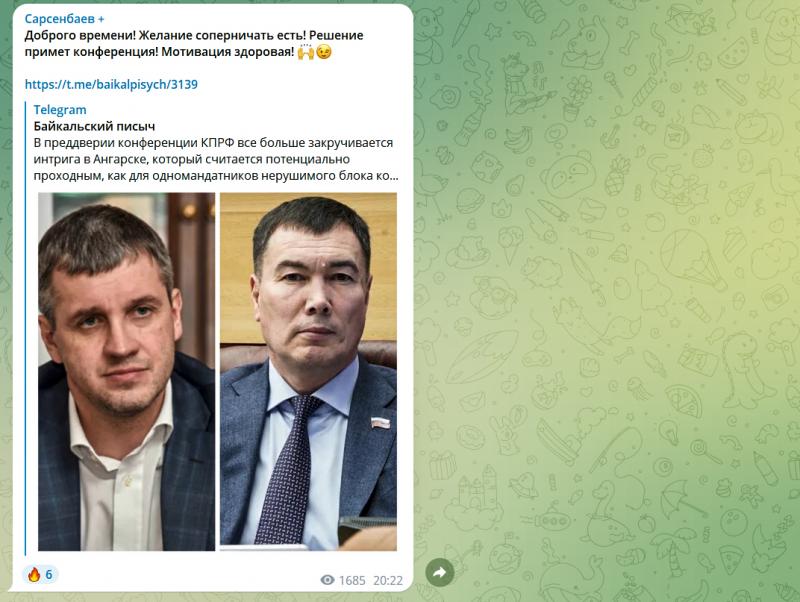Click the preview text about конференции КПРФ

[213, 142]
